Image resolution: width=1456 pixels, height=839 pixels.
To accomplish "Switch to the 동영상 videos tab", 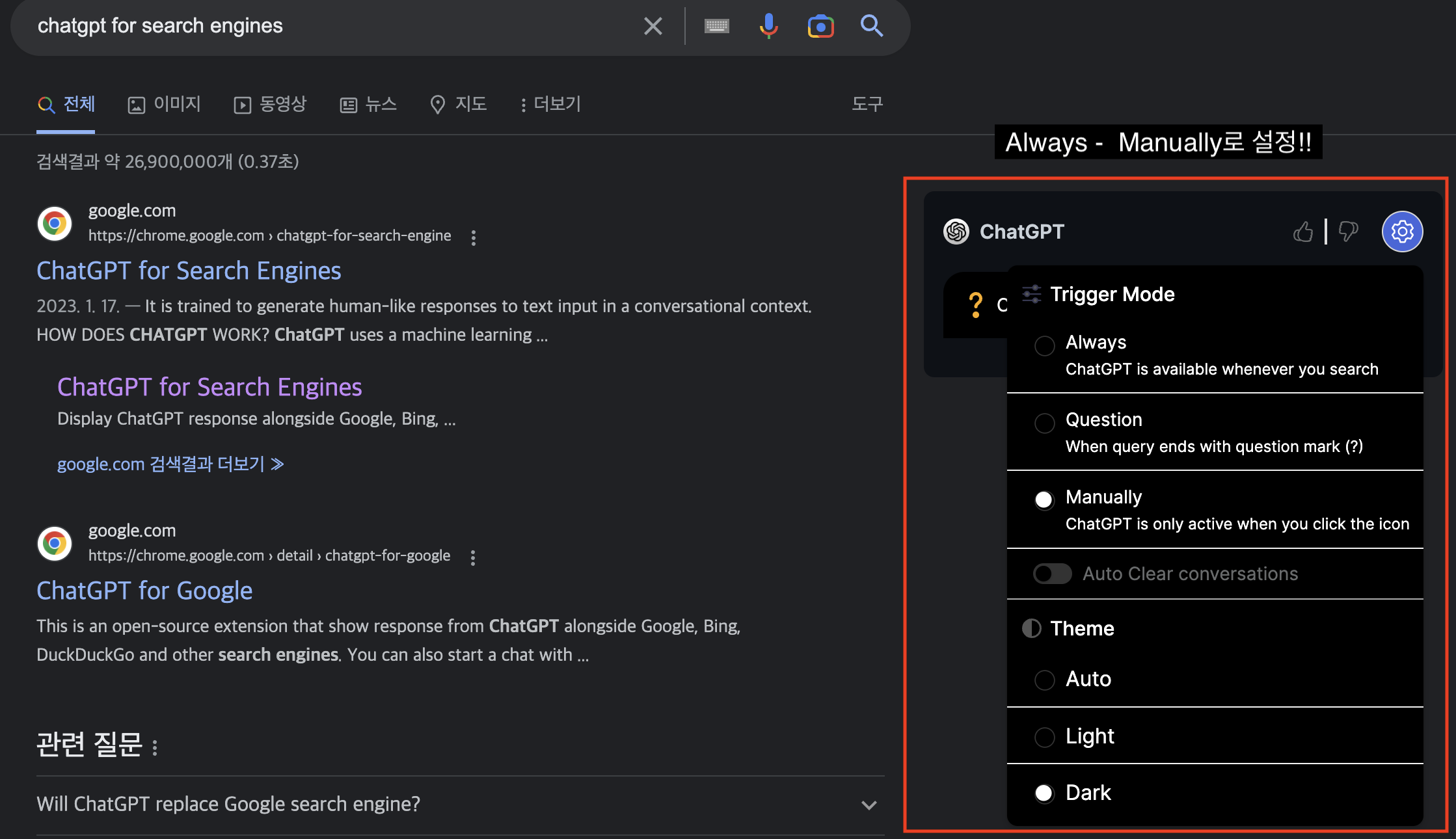I will point(270,104).
